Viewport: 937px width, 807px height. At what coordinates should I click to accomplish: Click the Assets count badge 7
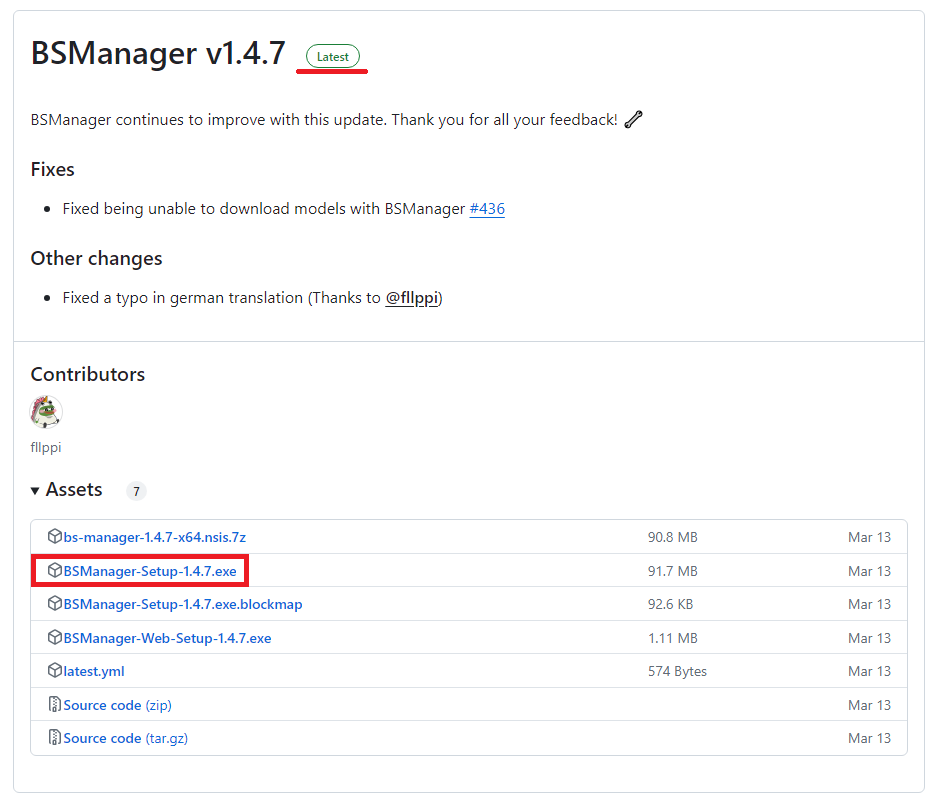click(x=136, y=491)
